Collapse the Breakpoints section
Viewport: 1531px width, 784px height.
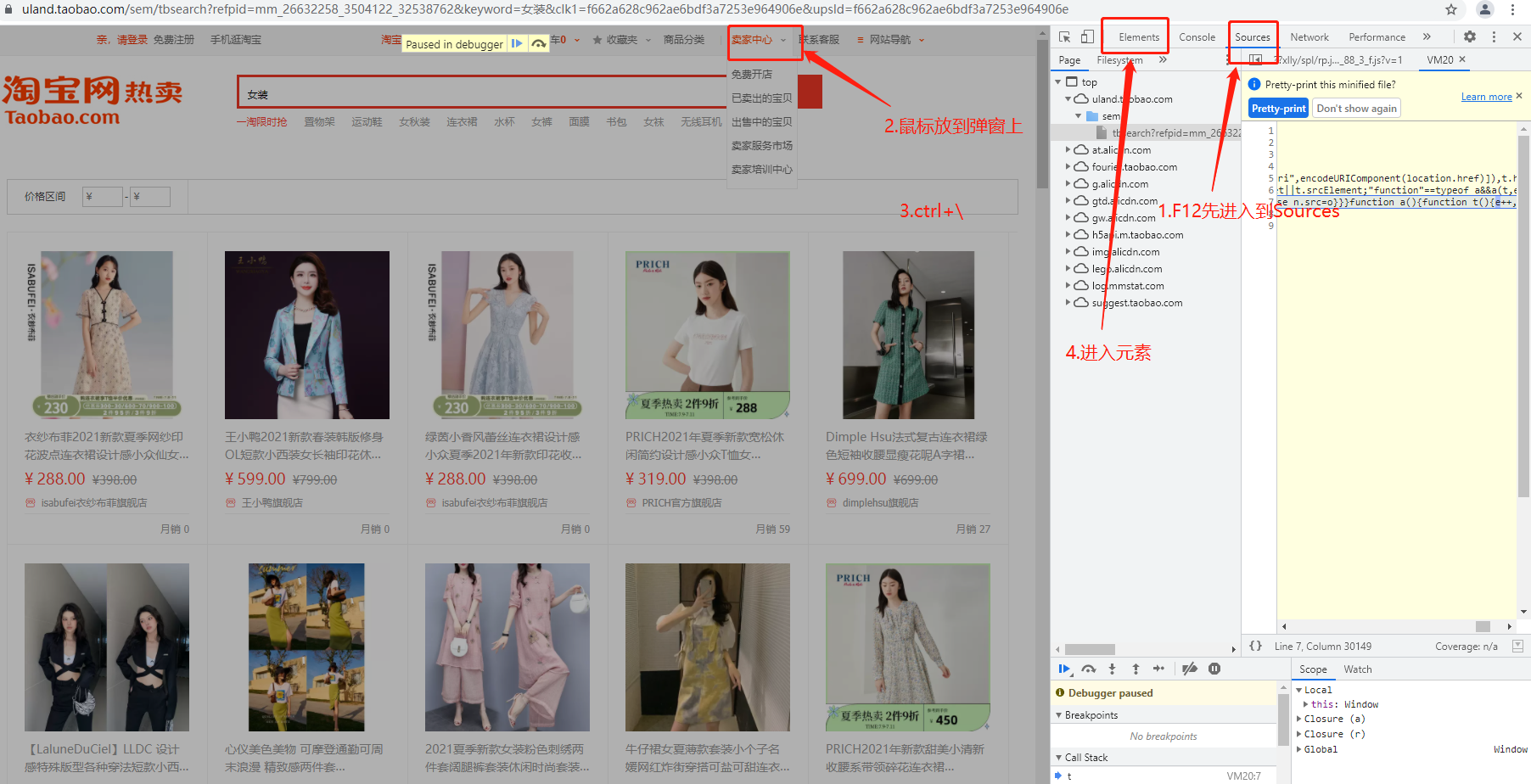click(x=1058, y=715)
